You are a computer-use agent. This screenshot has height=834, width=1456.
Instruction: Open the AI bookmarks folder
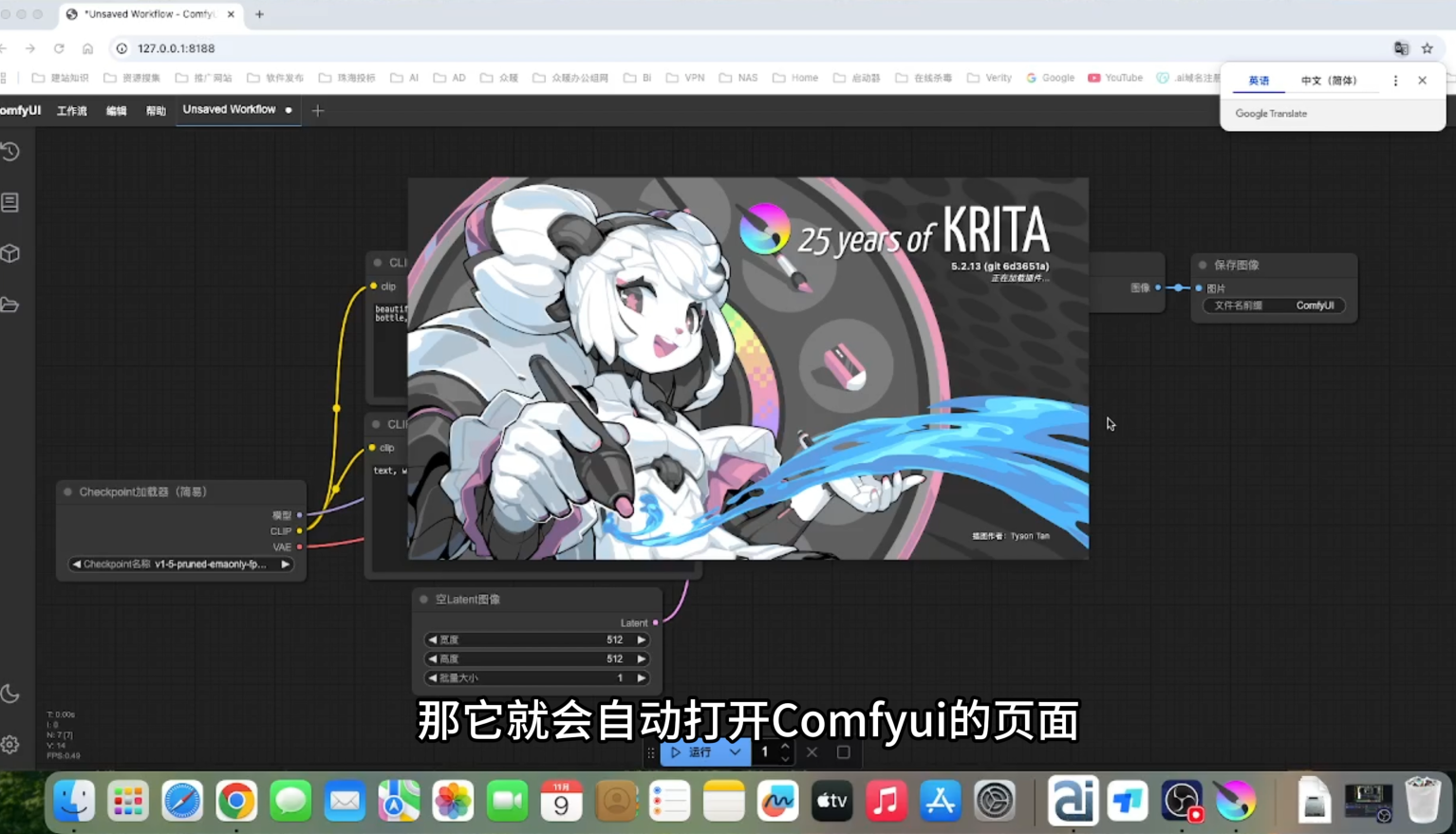[x=405, y=78]
